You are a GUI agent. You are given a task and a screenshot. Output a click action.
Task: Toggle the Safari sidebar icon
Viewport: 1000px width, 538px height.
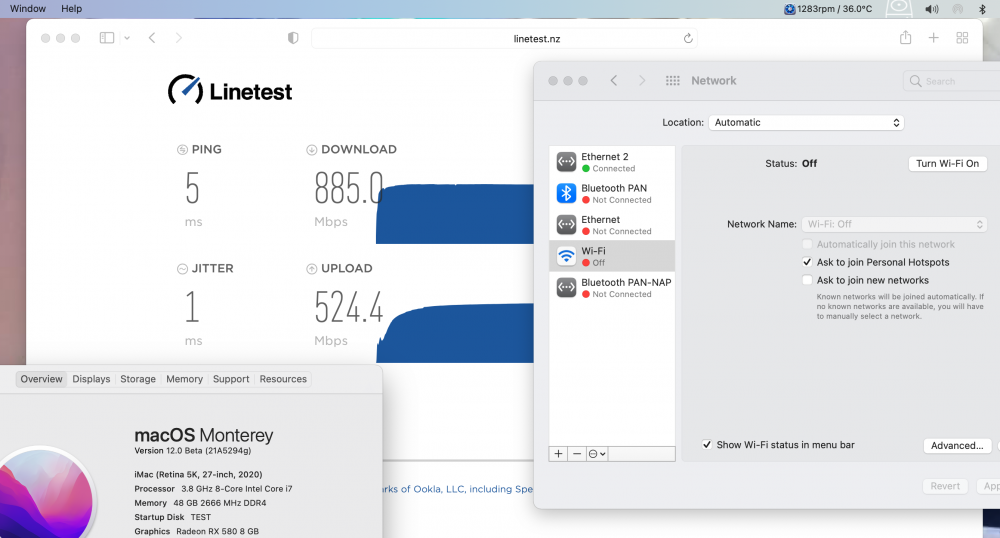pos(107,38)
